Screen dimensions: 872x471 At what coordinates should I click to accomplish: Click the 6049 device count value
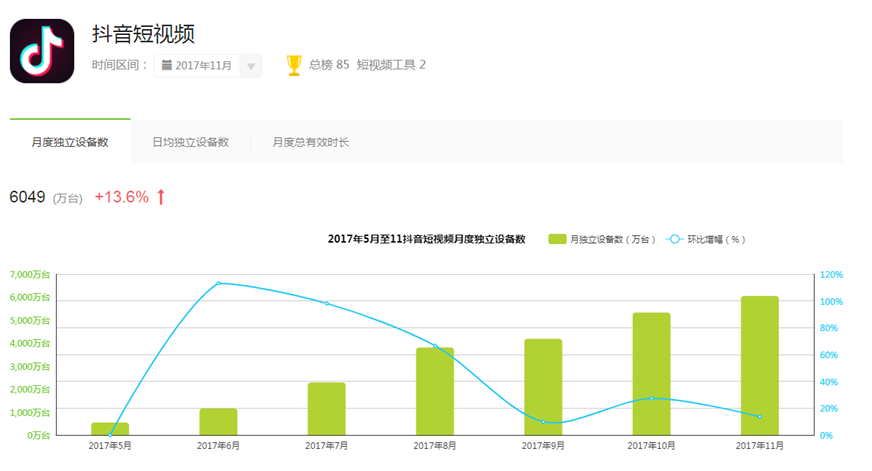click(x=27, y=197)
